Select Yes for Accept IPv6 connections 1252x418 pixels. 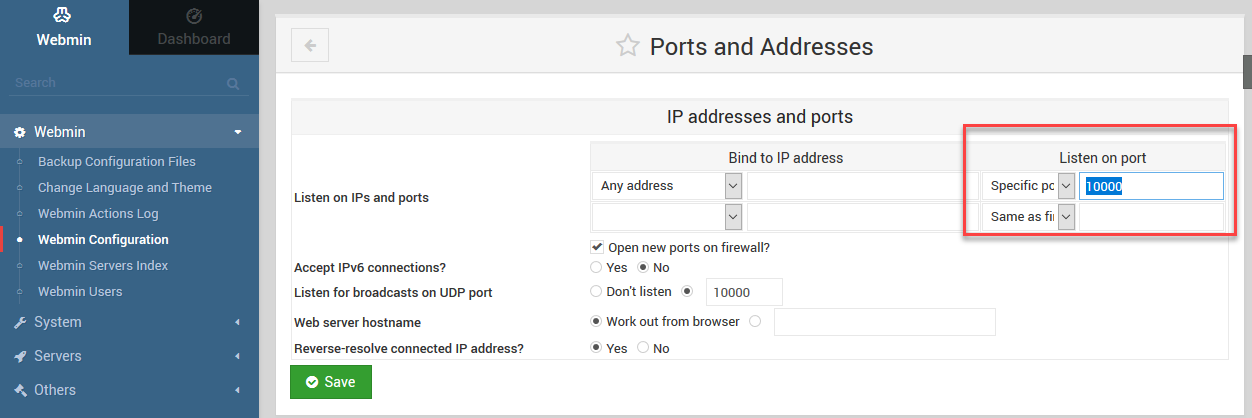point(597,268)
